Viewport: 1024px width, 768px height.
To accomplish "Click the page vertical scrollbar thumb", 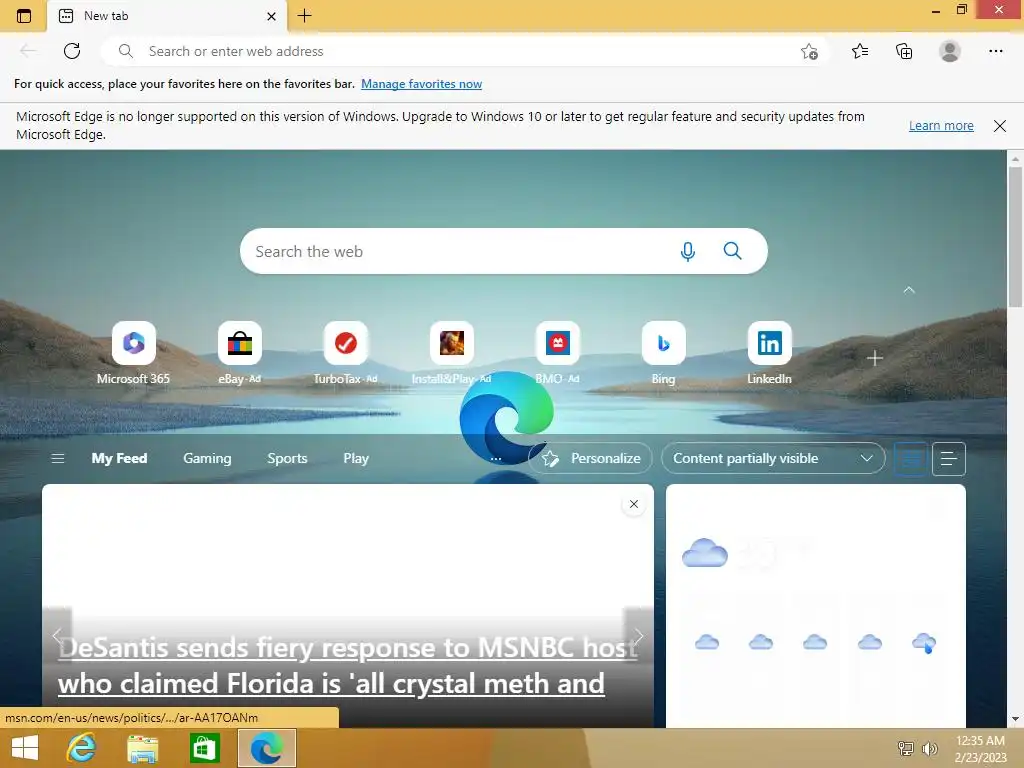I will pos(1015,236).
